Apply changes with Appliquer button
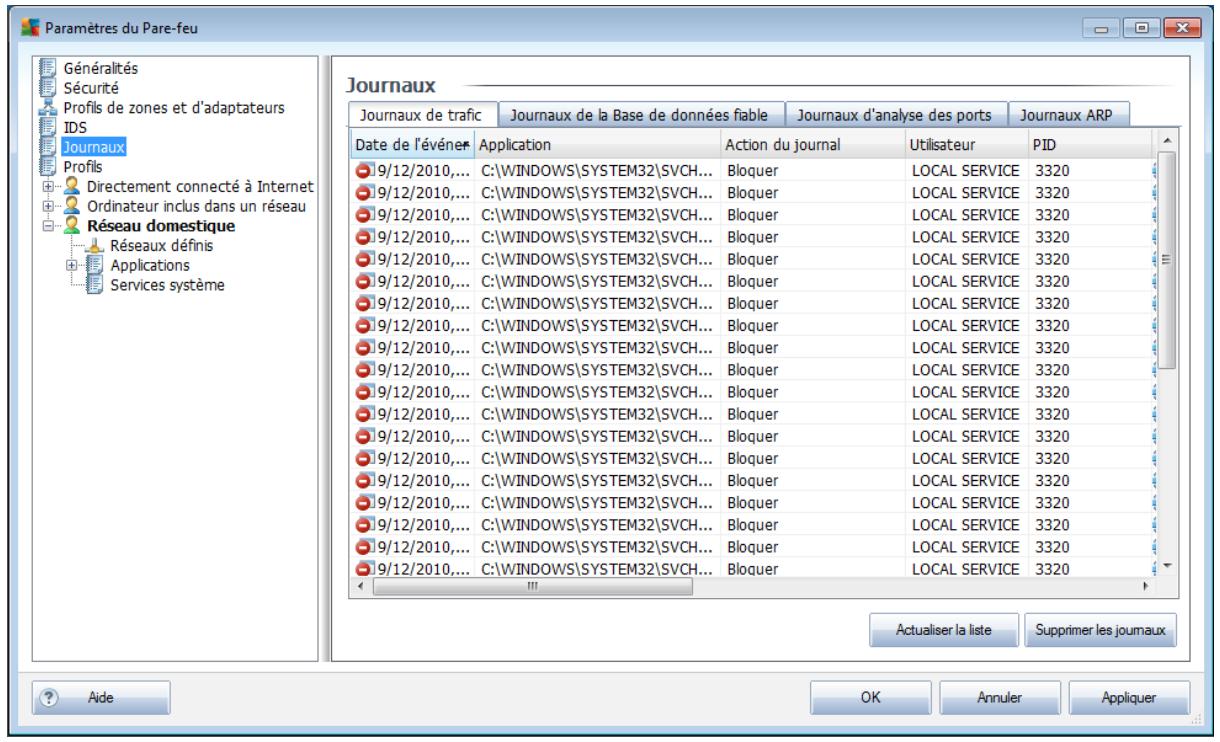This screenshot has height=742, width=1220. [x=1129, y=695]
